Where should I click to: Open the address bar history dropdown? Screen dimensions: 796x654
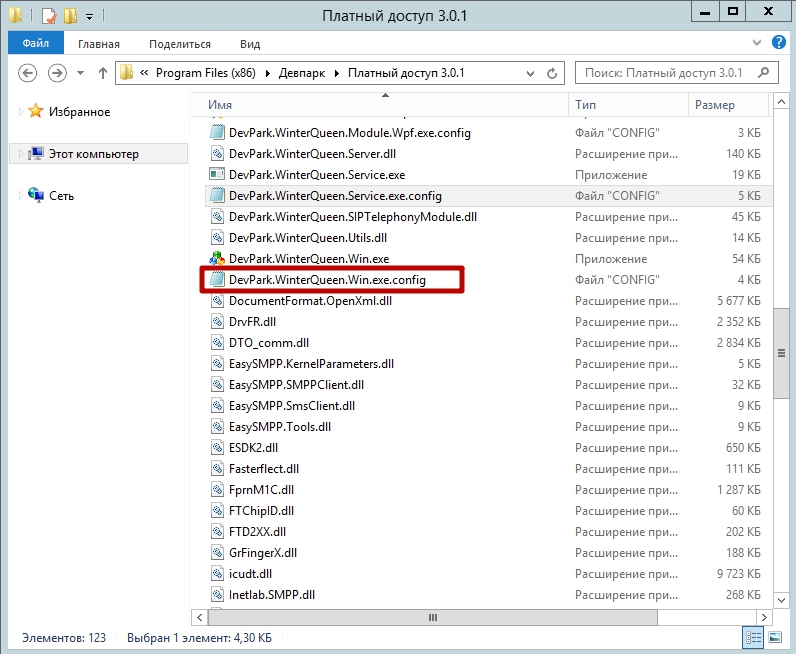click(534, 73)
